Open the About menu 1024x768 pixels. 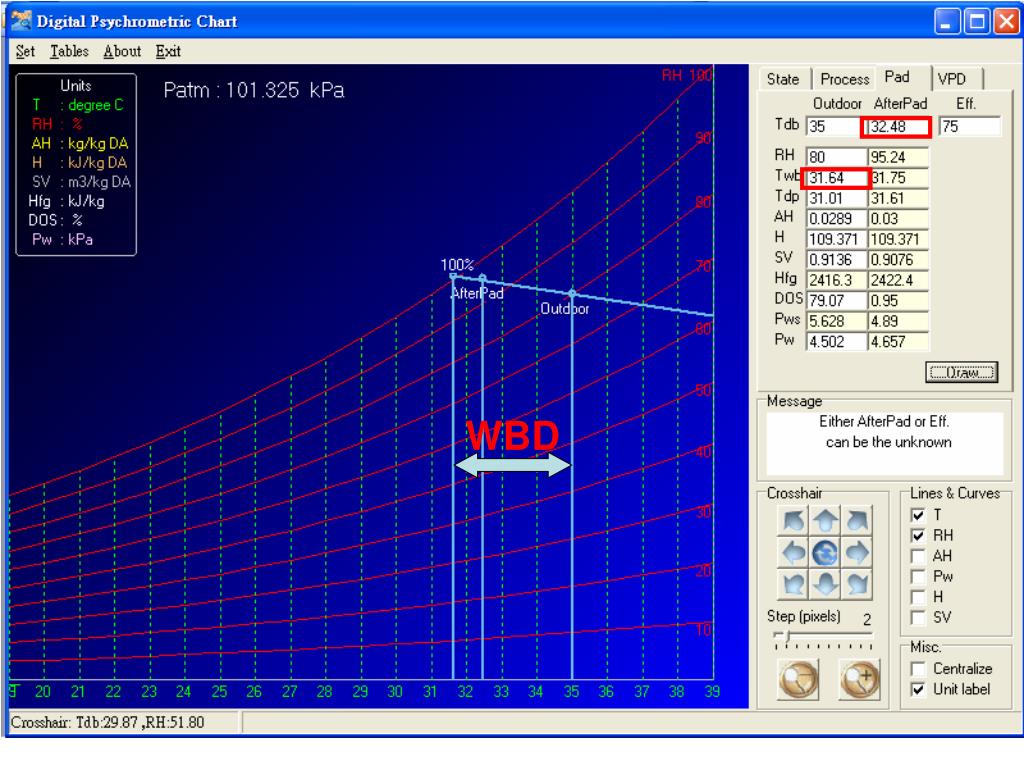tap(122, 52)
